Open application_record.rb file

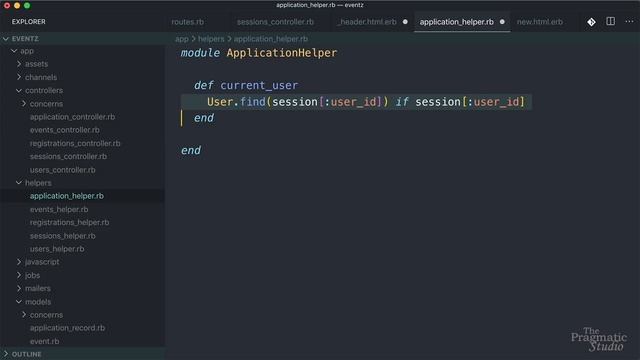(x=67, y=328)
